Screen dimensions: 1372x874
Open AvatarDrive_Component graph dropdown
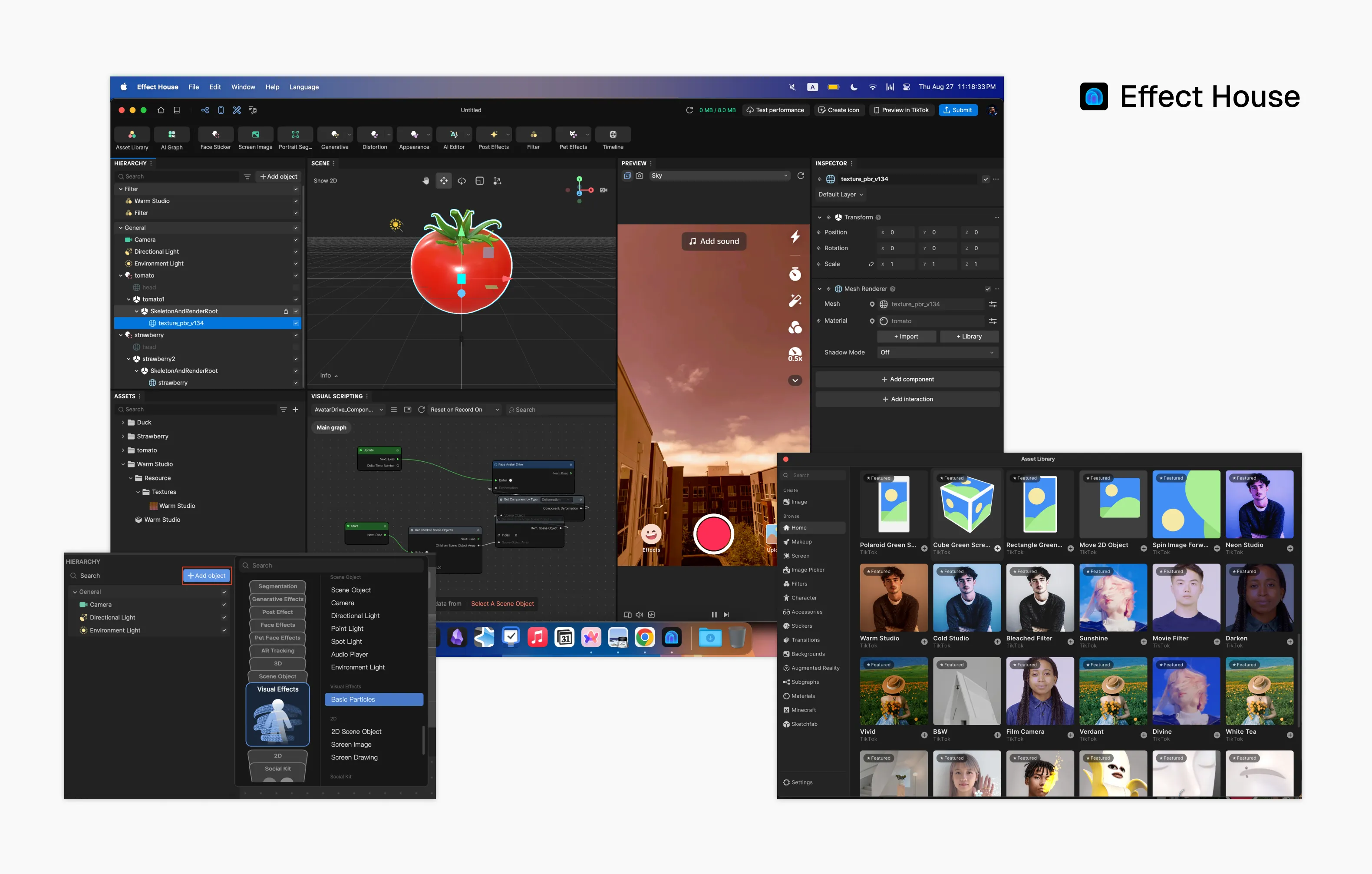point(349,409)
